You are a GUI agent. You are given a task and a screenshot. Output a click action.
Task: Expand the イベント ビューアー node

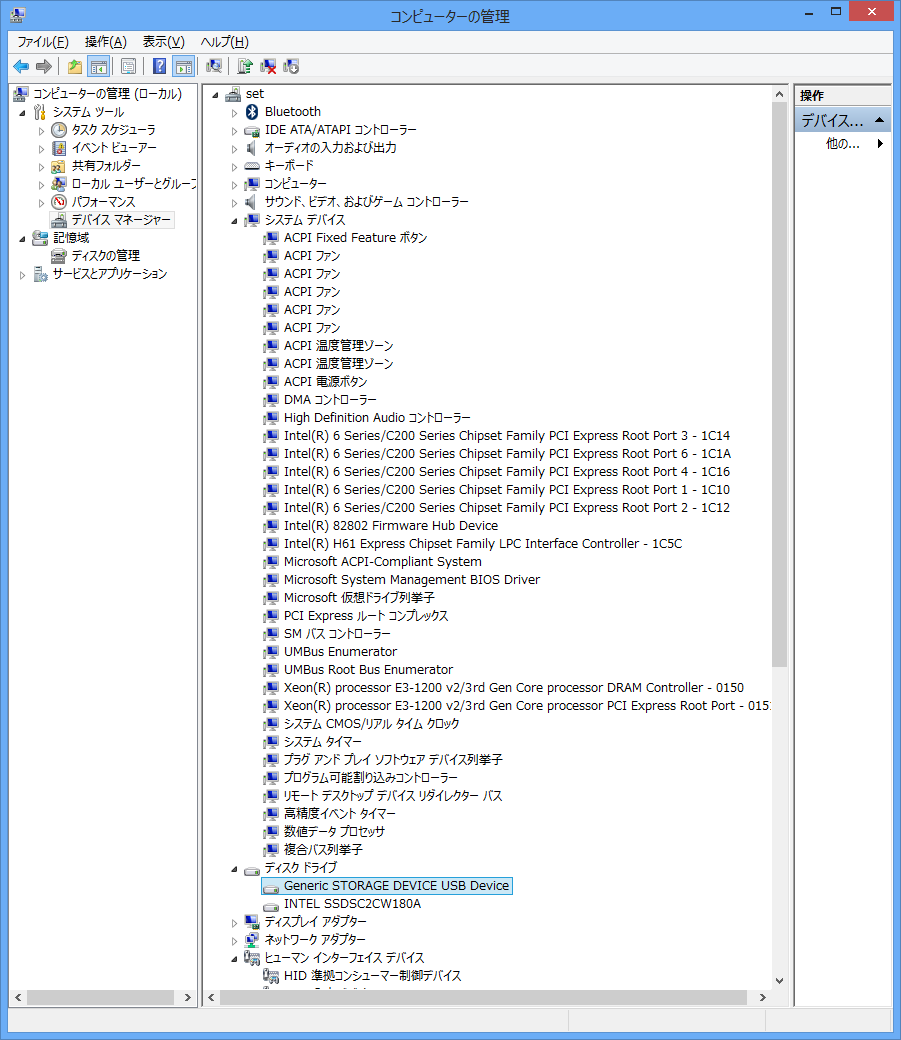pyautogui.click(x=41, y=149)
